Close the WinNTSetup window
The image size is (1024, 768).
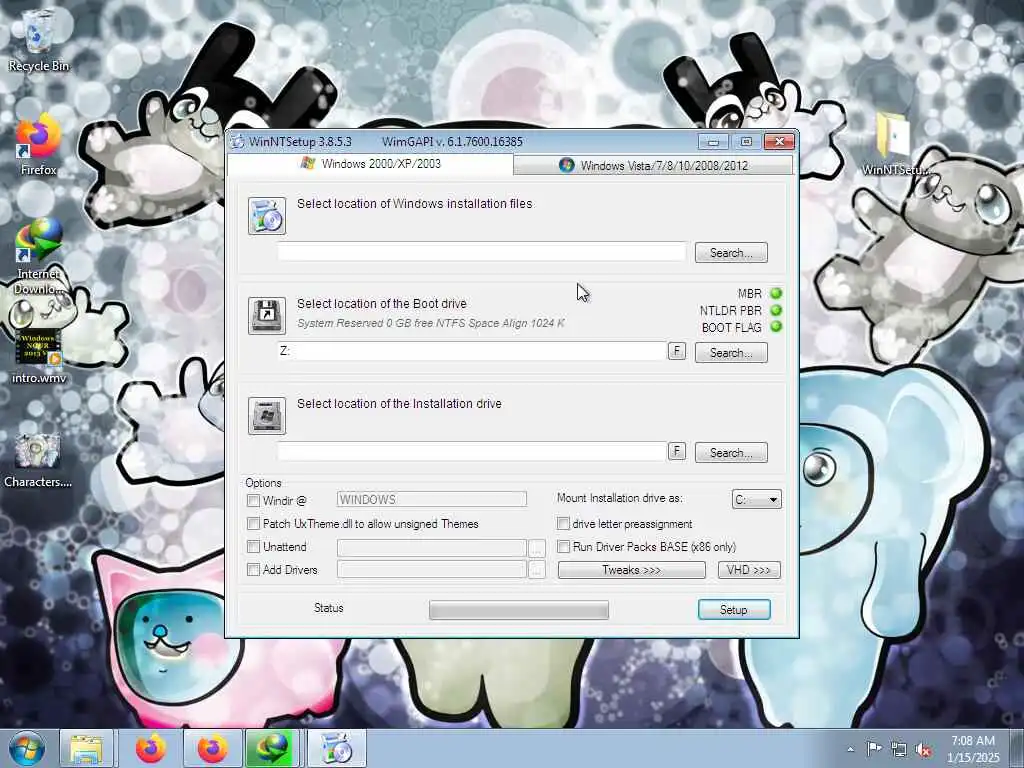point(779,142)
